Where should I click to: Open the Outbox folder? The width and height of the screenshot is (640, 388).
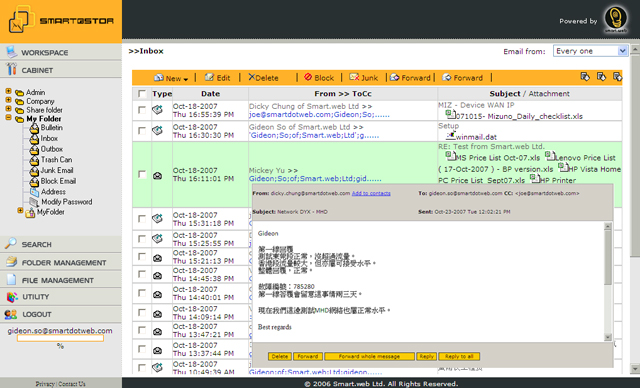coord(51,149)
